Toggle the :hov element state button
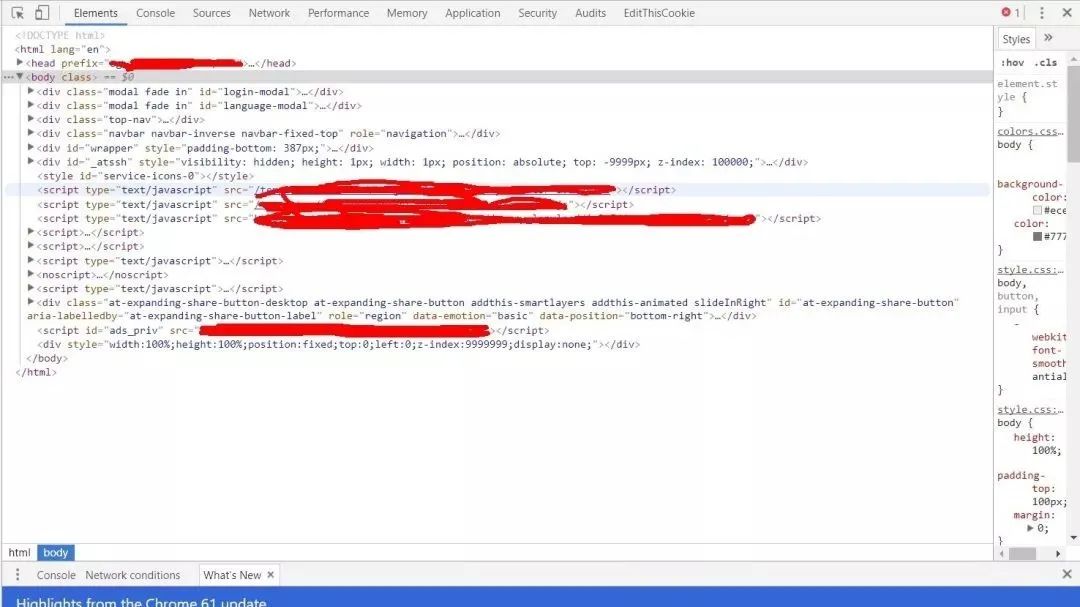 point(1012,62)
